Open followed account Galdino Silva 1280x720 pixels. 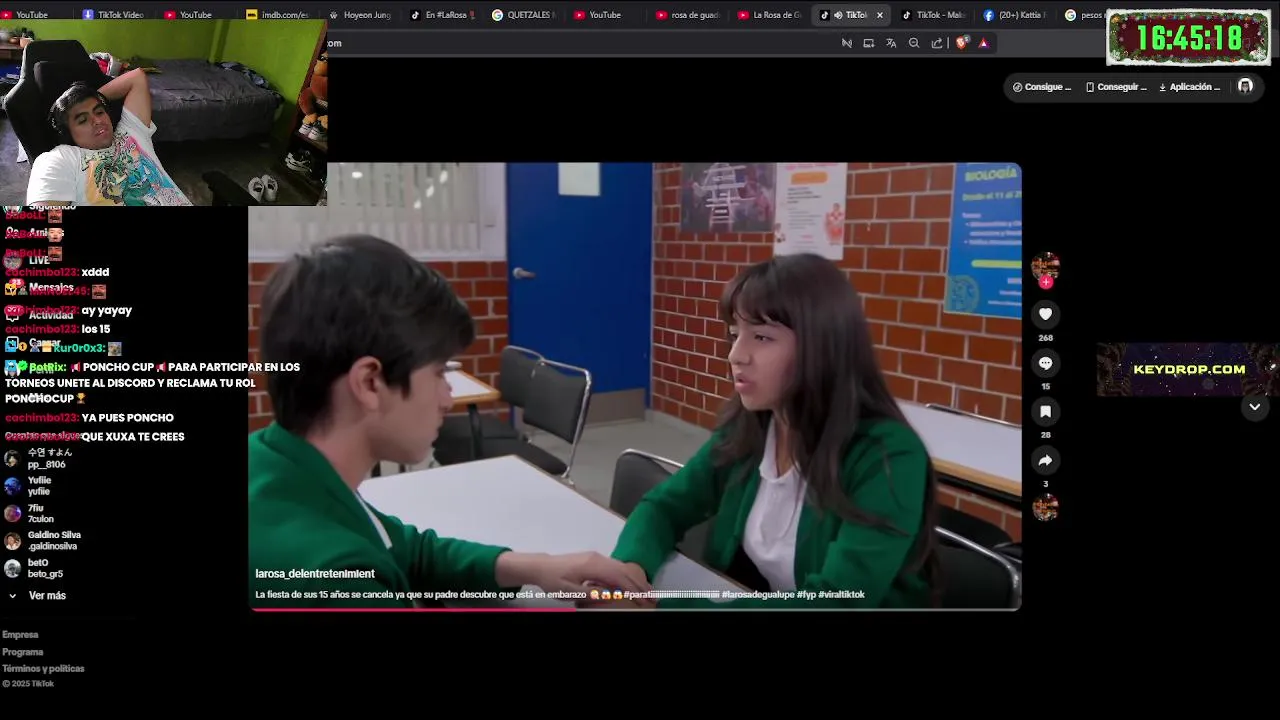click(42, 541)
